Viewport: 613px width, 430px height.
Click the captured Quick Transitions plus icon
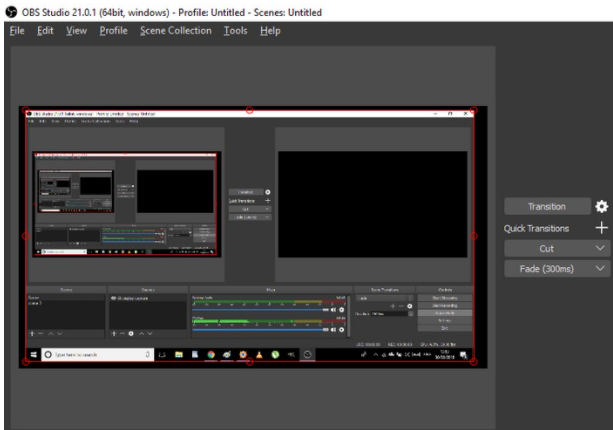[268, 201]
